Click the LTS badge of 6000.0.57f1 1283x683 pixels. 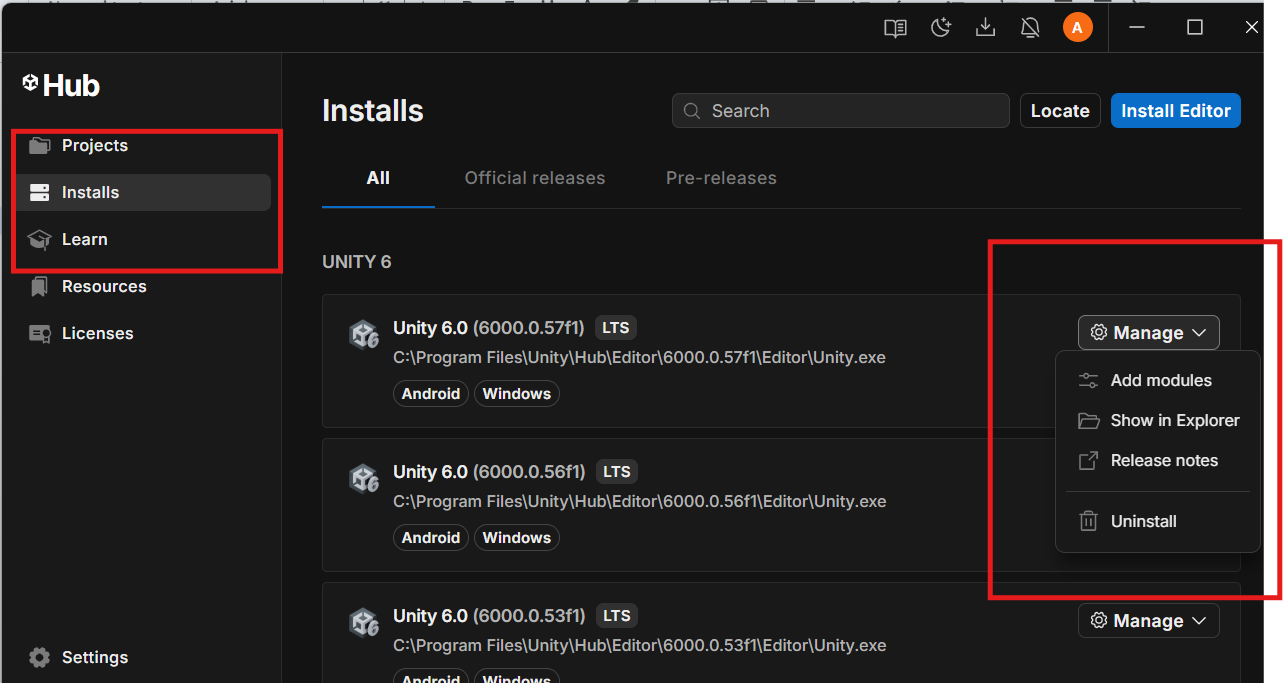(616, 328)
